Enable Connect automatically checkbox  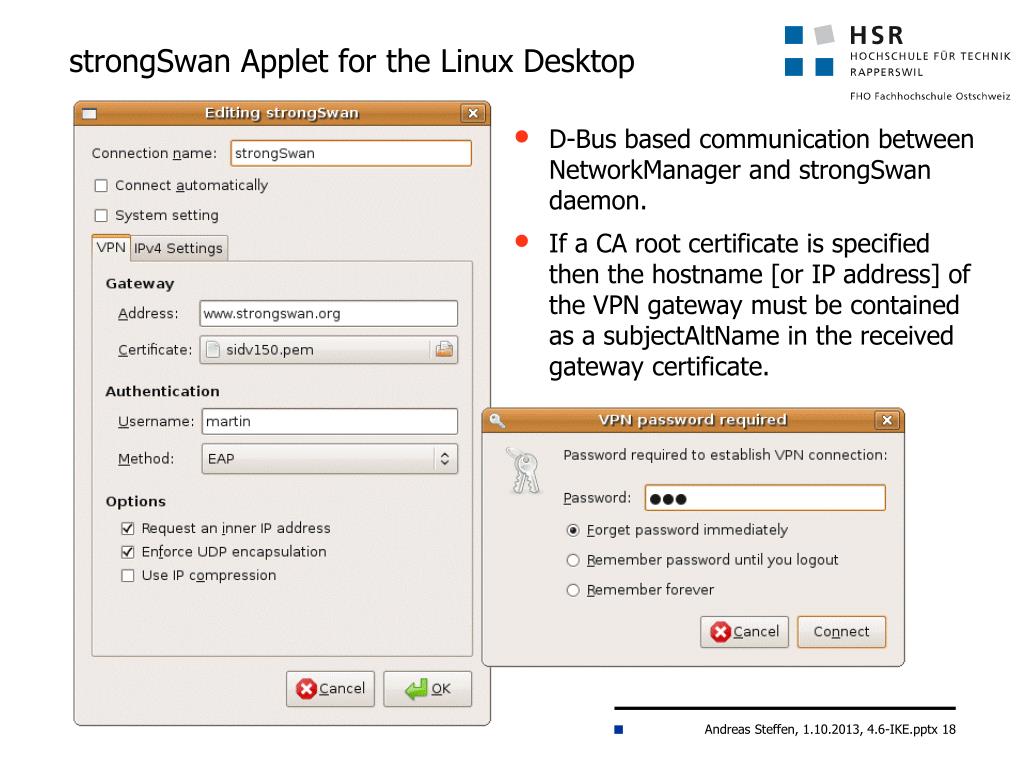[101, 185]
